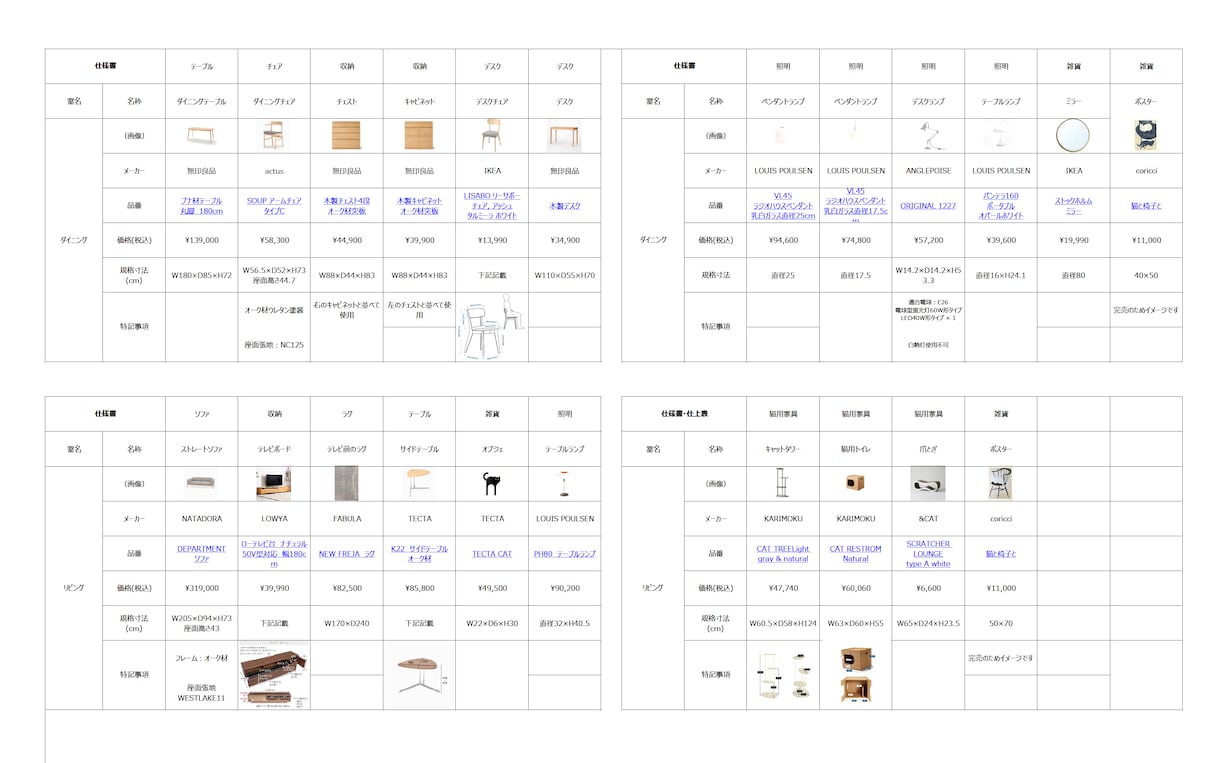Select the LOWYA TV board image
This screenshot has height=763, width=1220.
[x=274, y=483]
